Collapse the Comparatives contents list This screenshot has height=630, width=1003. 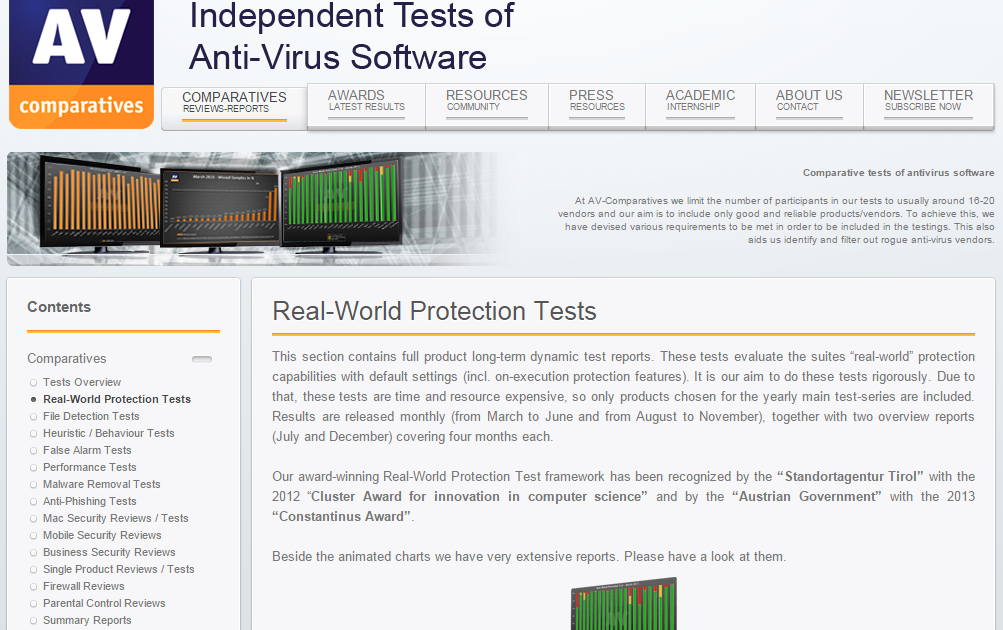(x=201, y=358)
